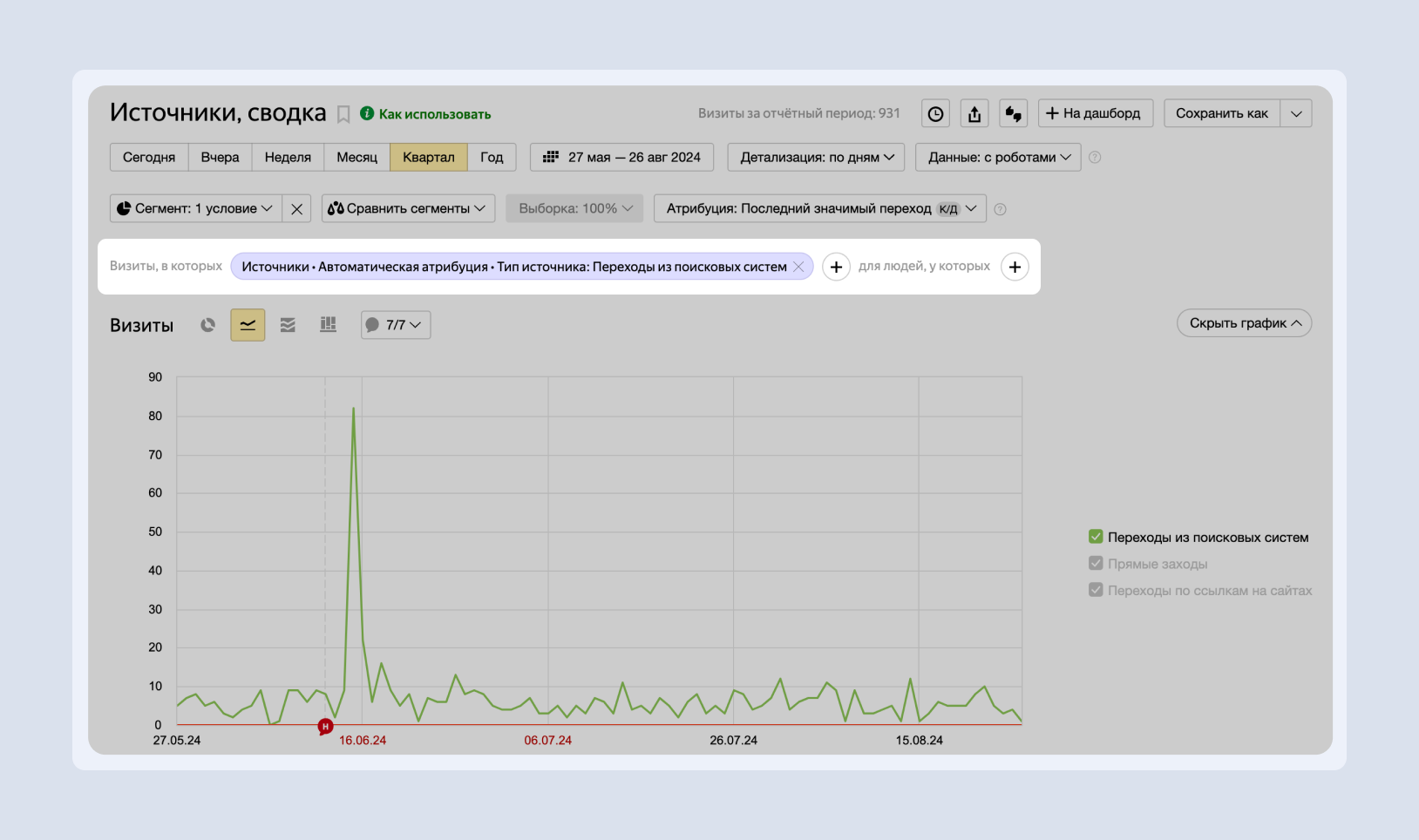Viewport: 1419px width, 840px height.
Task: Click help icon next to Данные dropdown
Action: [x=1096, y=158]
